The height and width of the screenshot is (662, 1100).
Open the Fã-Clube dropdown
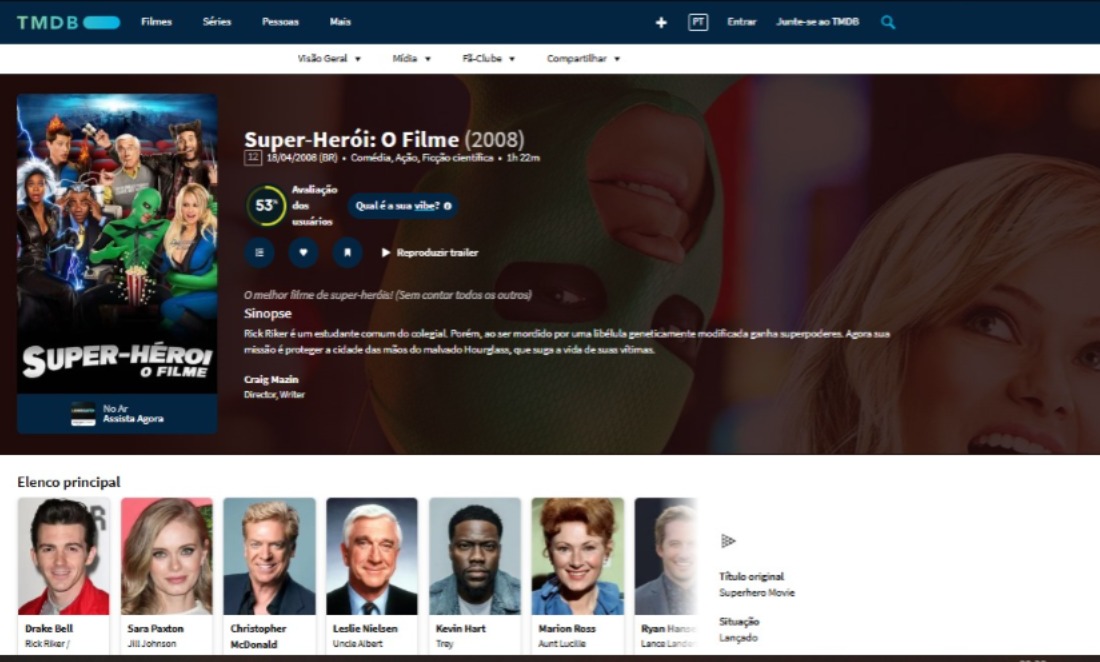point(488,59)
